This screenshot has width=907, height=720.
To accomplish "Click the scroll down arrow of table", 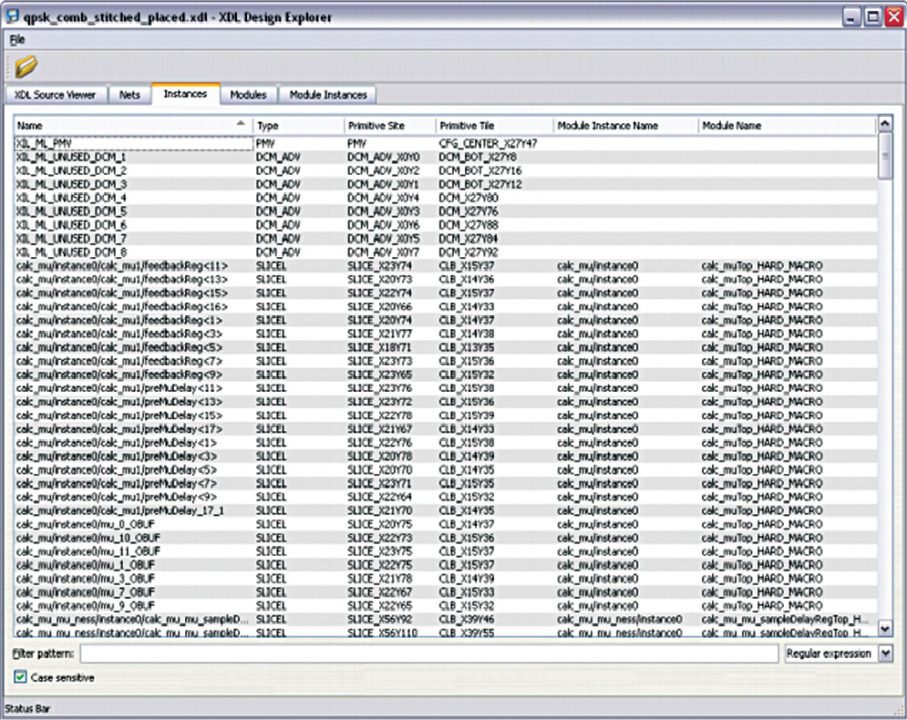I will click(x=884, y=628).
